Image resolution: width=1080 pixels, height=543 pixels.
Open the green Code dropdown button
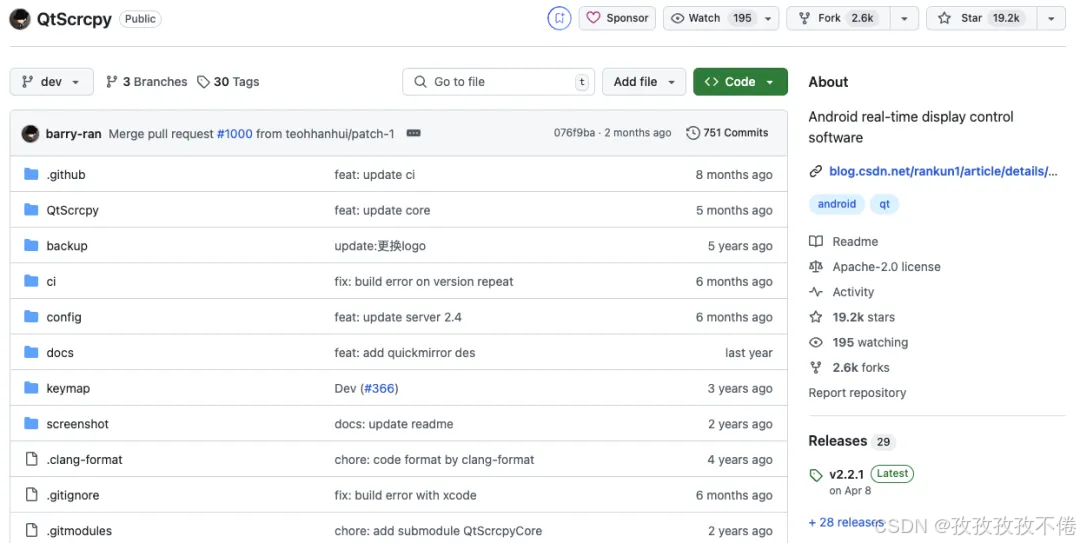pos(740,82)
